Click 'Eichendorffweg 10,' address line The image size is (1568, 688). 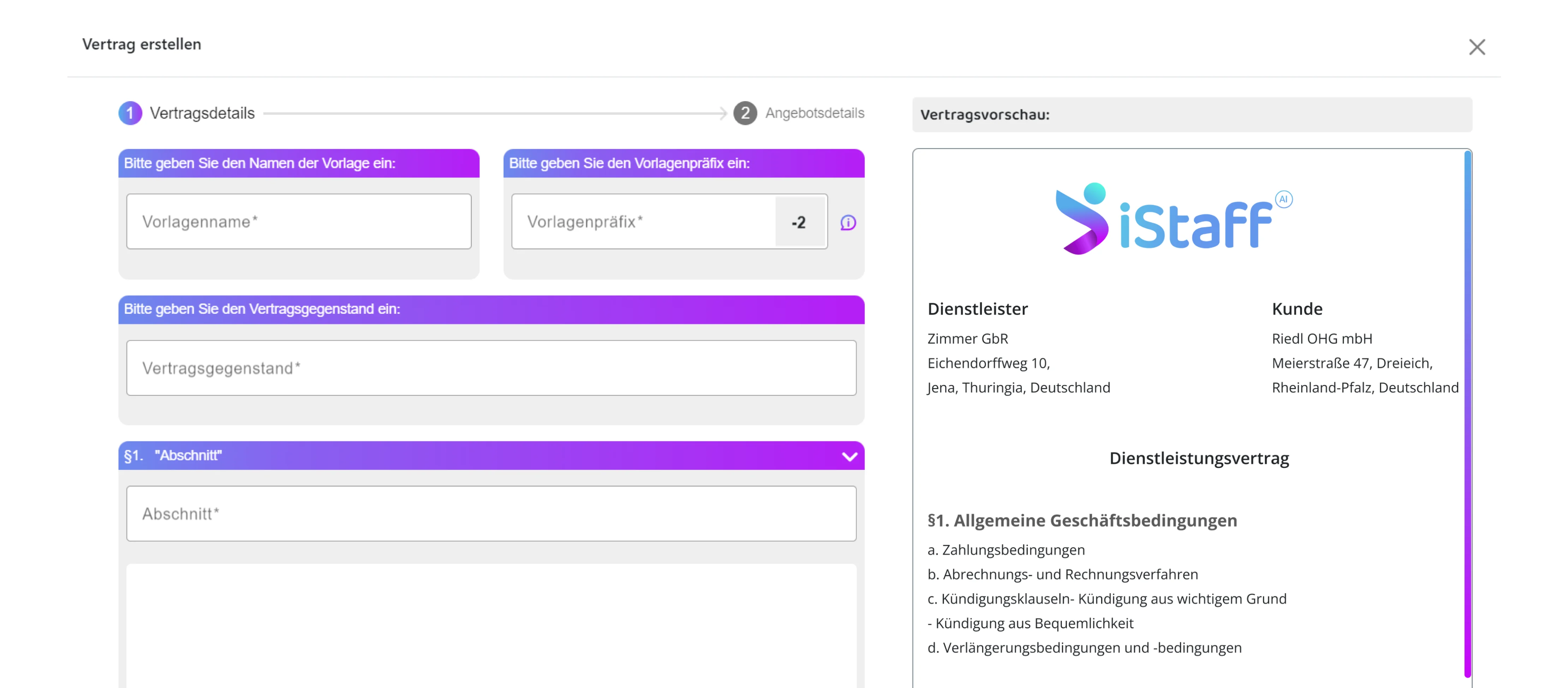[988, 363]
